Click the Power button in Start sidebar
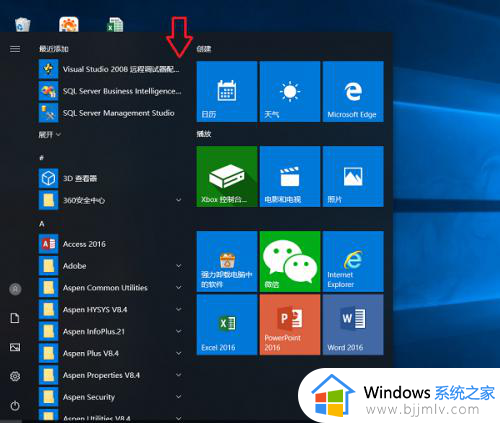This screenshot has width=500, height=423. pos(15,406)
